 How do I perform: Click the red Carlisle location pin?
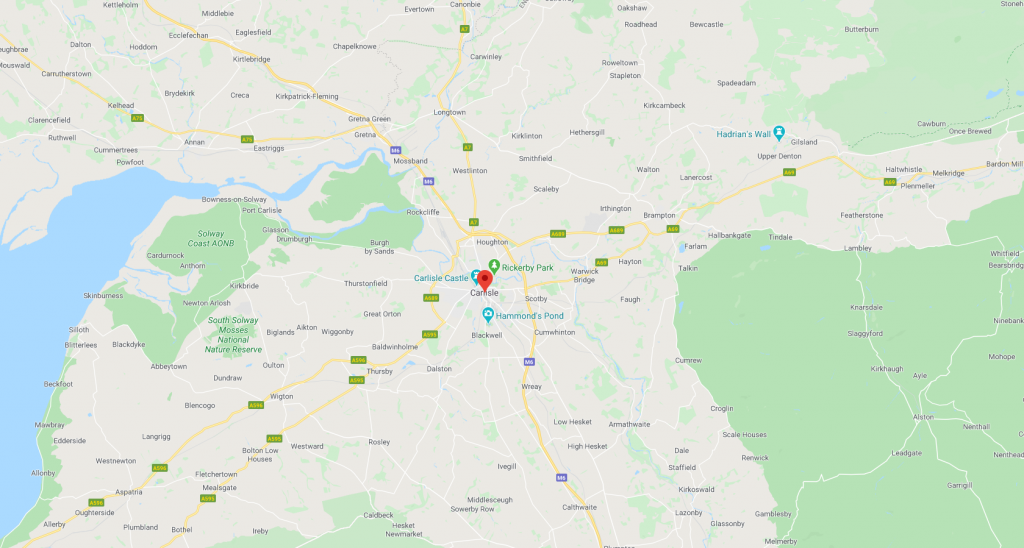[485, 280]
